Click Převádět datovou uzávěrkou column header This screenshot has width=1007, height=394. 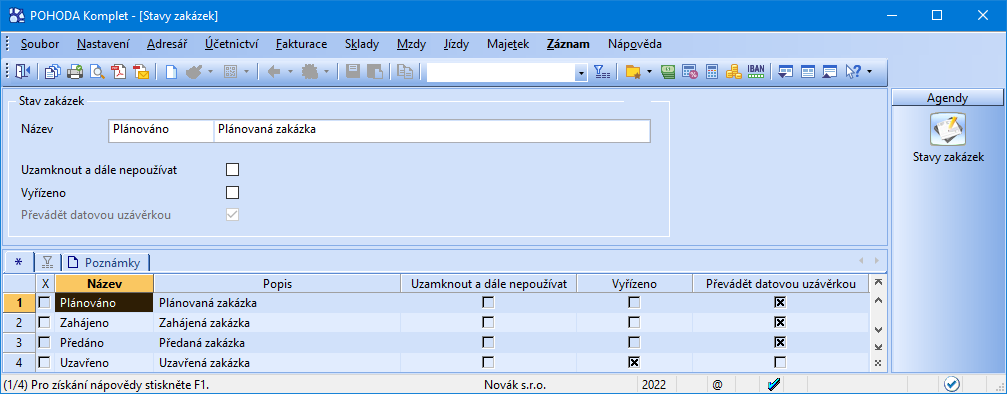click(x=780, y=283)
